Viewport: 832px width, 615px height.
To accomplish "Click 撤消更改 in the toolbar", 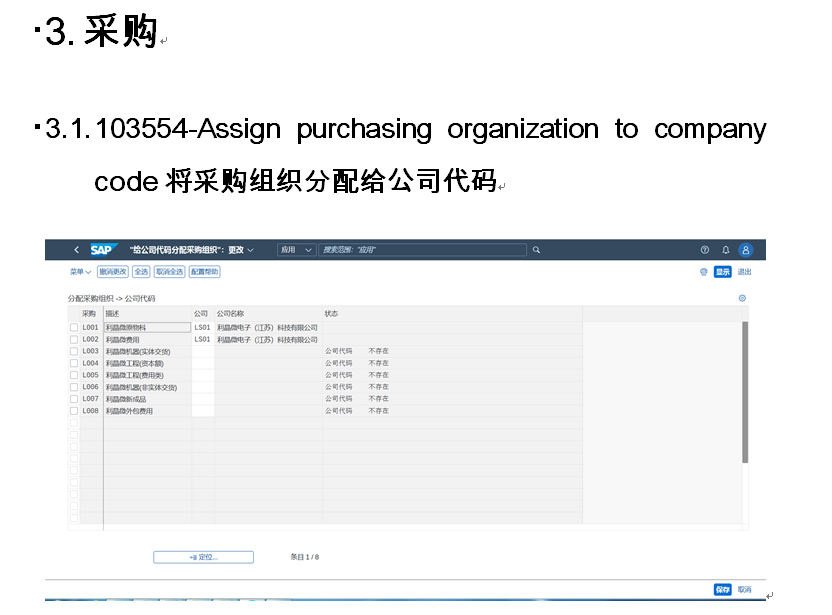I will point(113,272).
